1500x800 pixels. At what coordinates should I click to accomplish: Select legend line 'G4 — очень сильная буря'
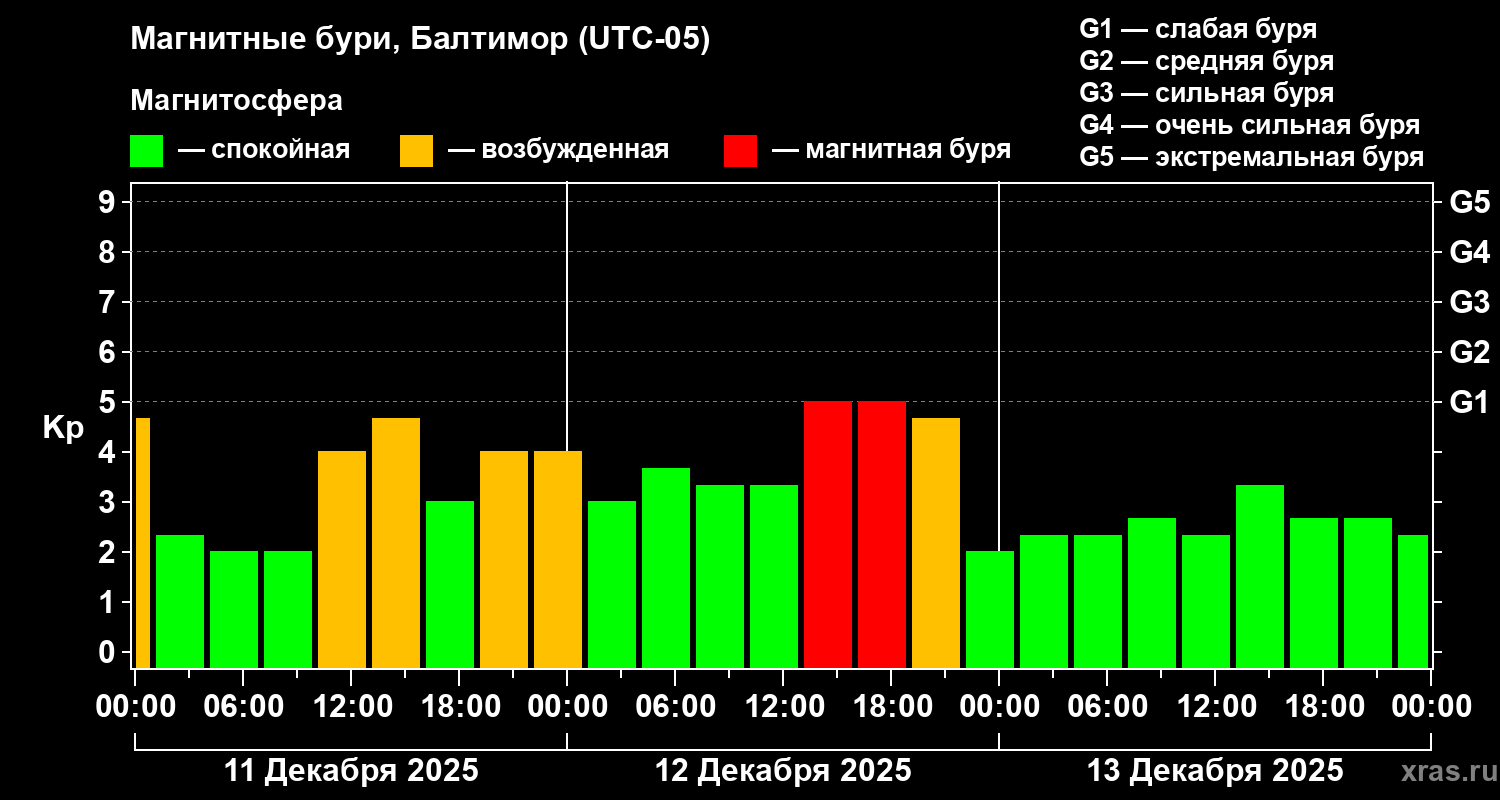coord(1249,125)
